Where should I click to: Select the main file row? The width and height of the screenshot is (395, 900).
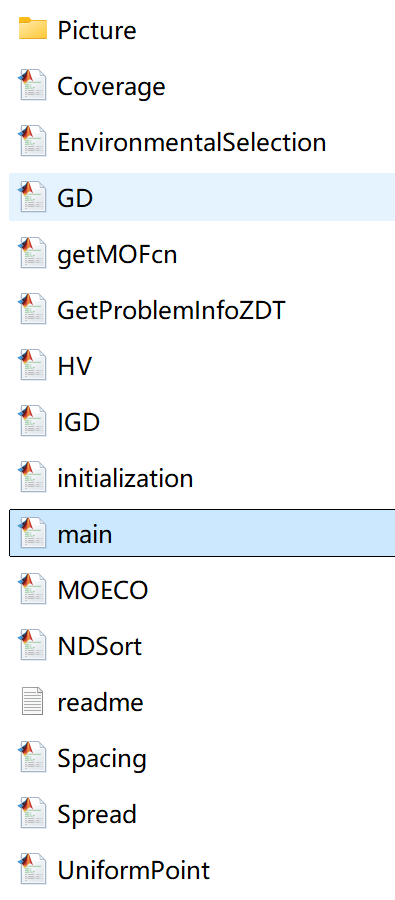202,533
